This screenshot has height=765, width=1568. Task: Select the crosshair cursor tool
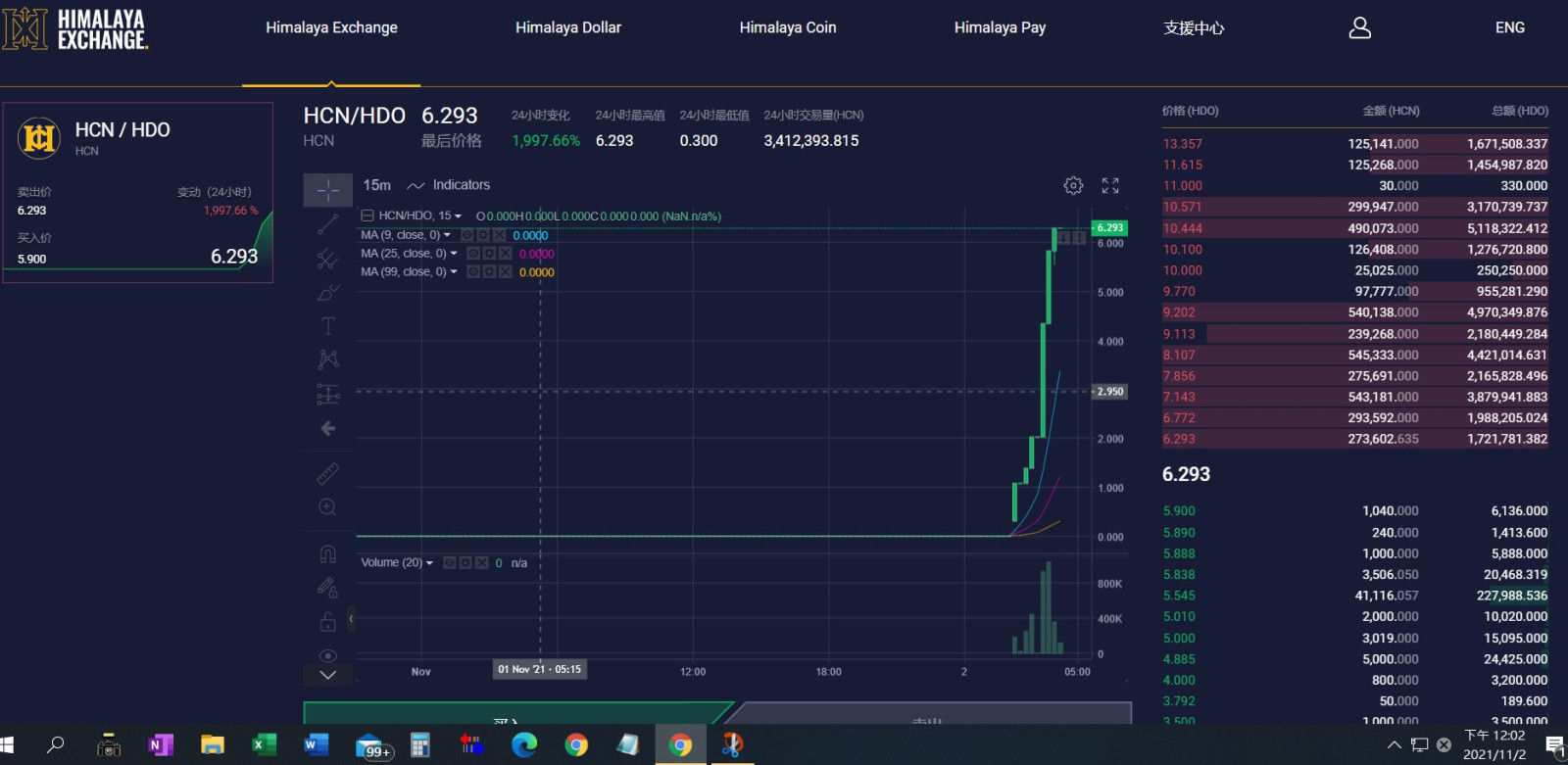(327, 190)
